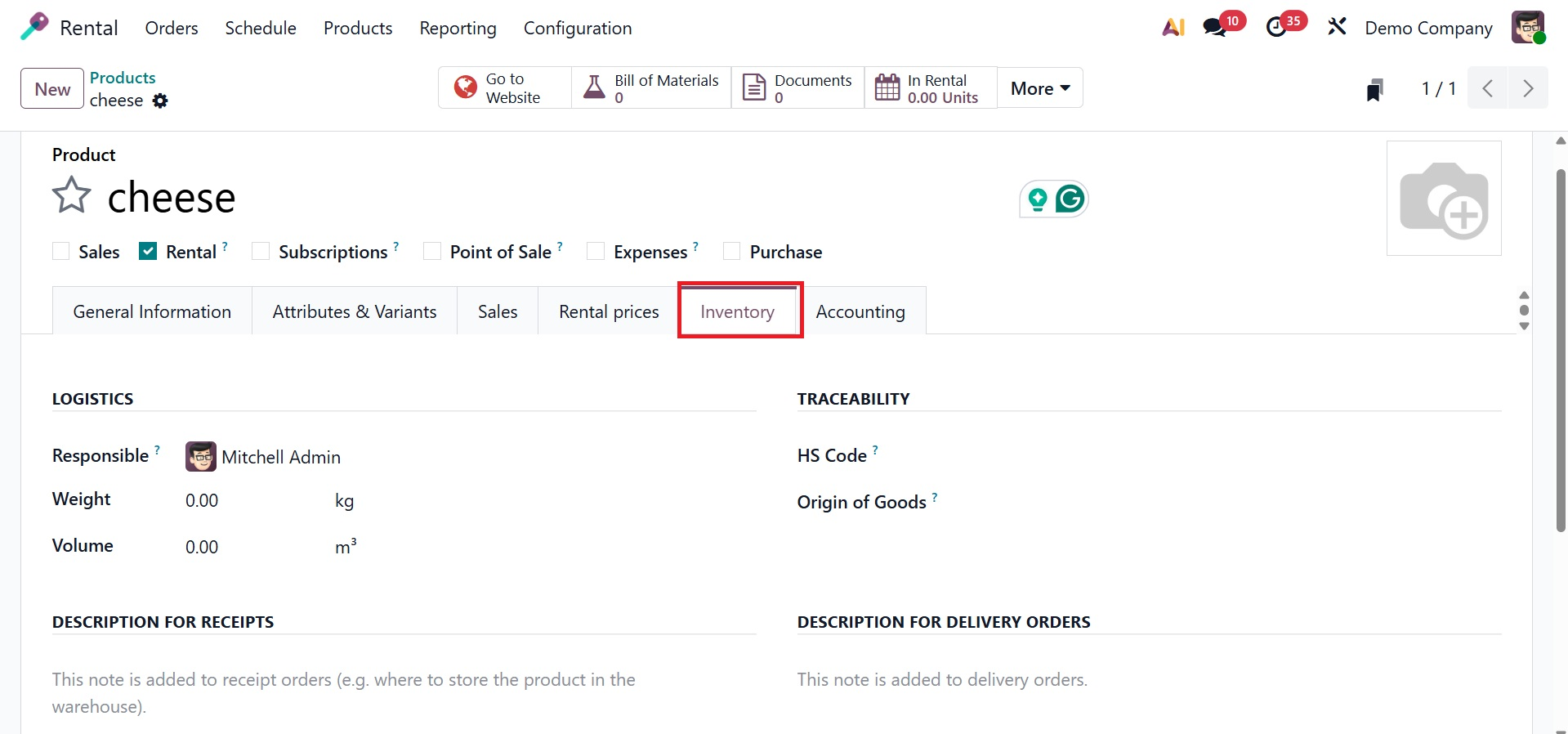The height and width of the screenshot is (734, 1568).
Task: Upload product image via camera placeholder
Action: tap(1444, 199)
